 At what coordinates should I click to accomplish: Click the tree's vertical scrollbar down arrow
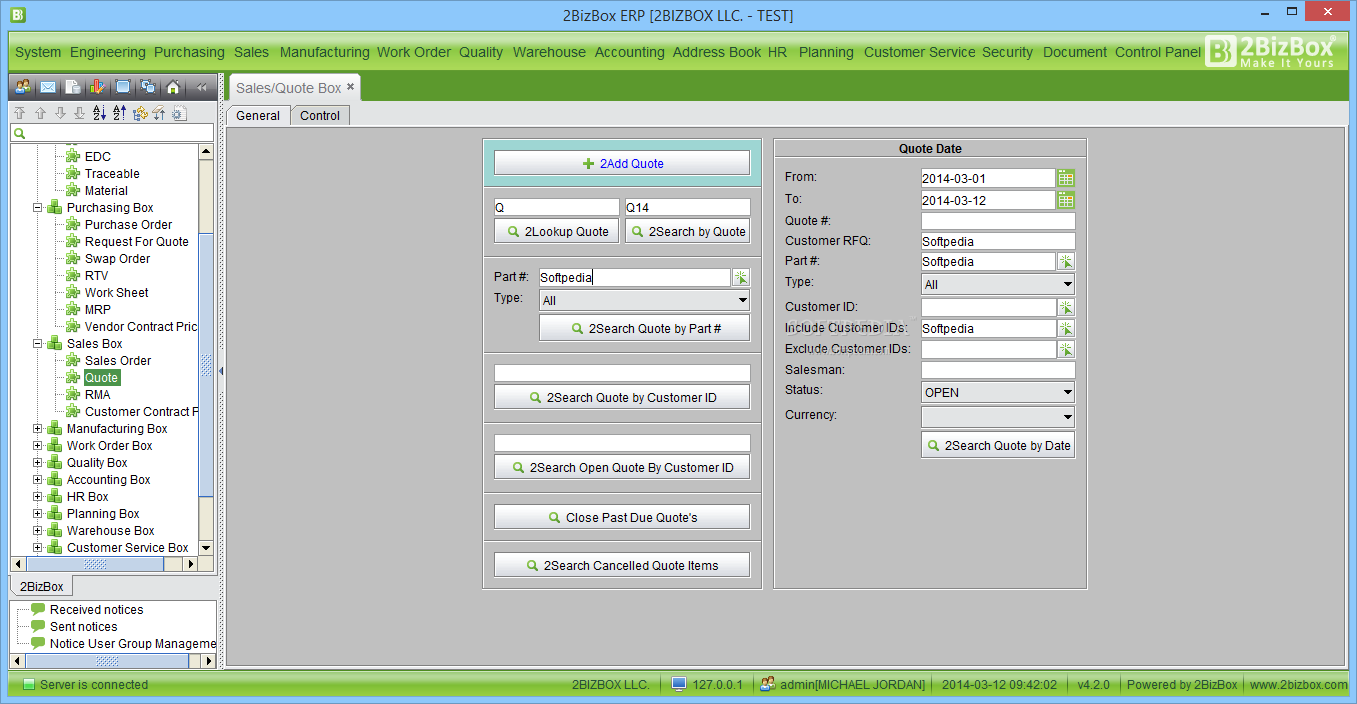pyautogui.click(x=206, y=548)
